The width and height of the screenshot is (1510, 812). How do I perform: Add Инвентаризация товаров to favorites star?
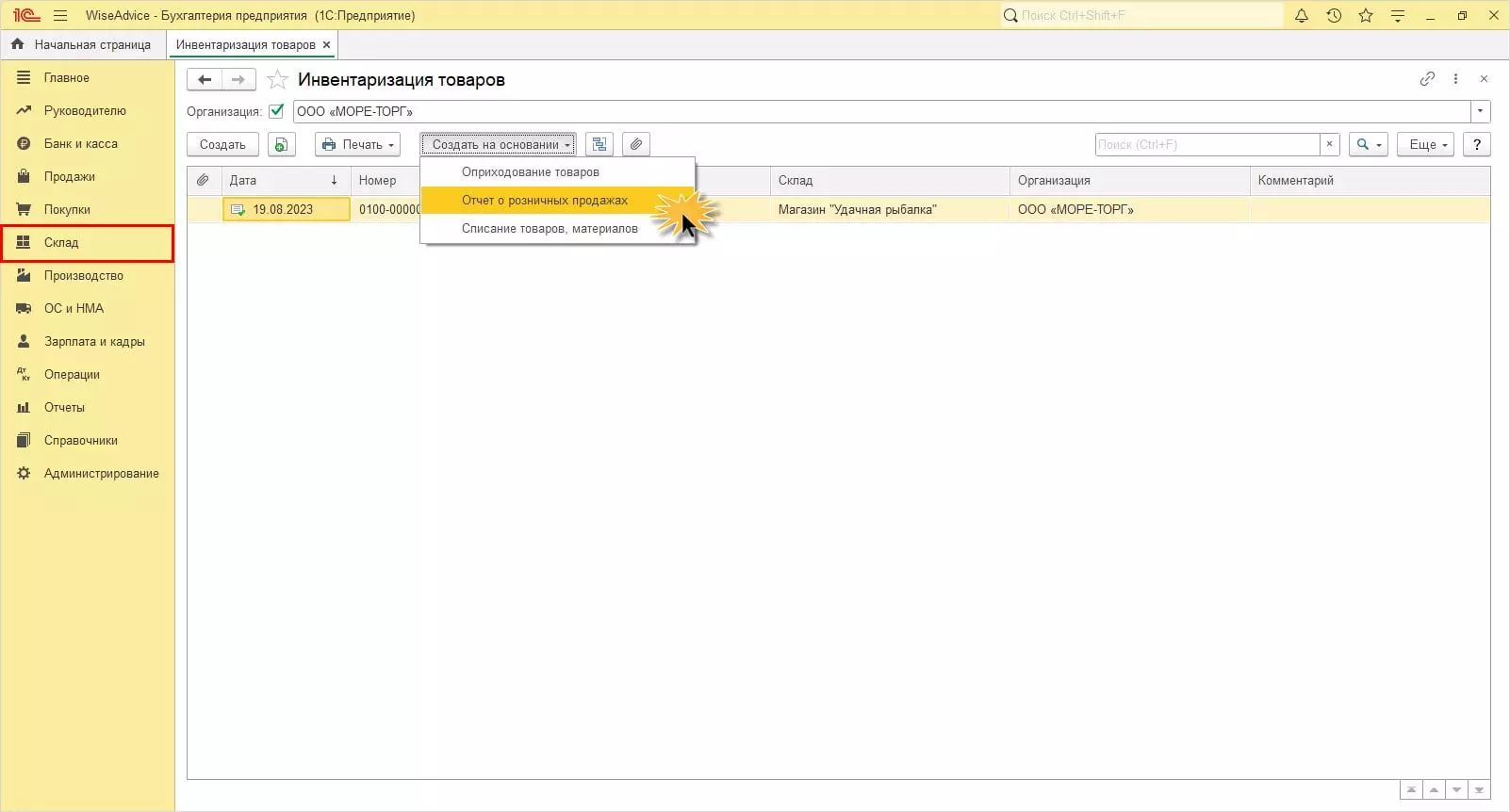277,80
